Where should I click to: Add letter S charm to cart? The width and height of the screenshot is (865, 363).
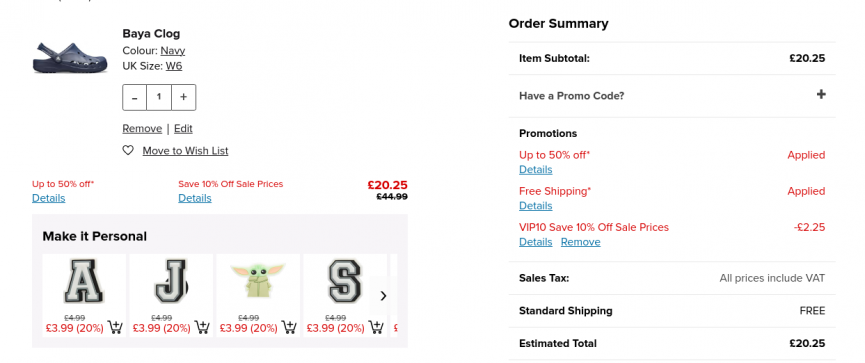376,328
